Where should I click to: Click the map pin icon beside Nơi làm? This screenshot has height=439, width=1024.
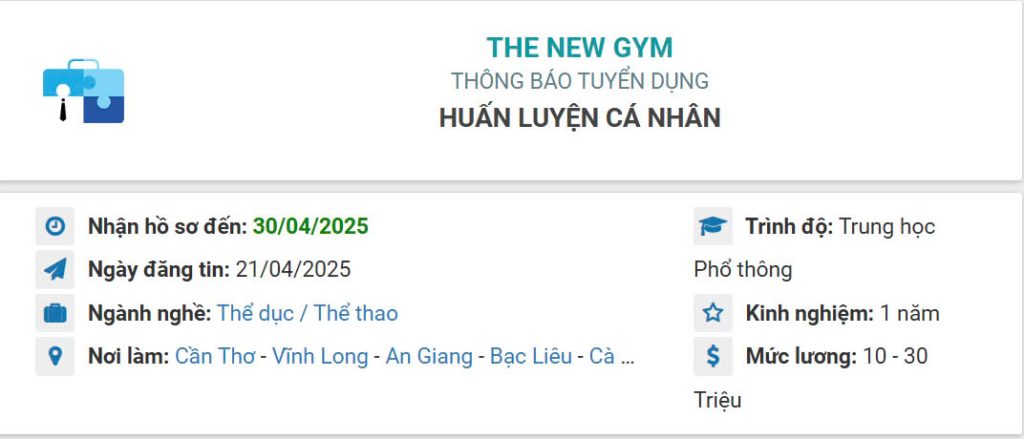[x=55, y=356]
